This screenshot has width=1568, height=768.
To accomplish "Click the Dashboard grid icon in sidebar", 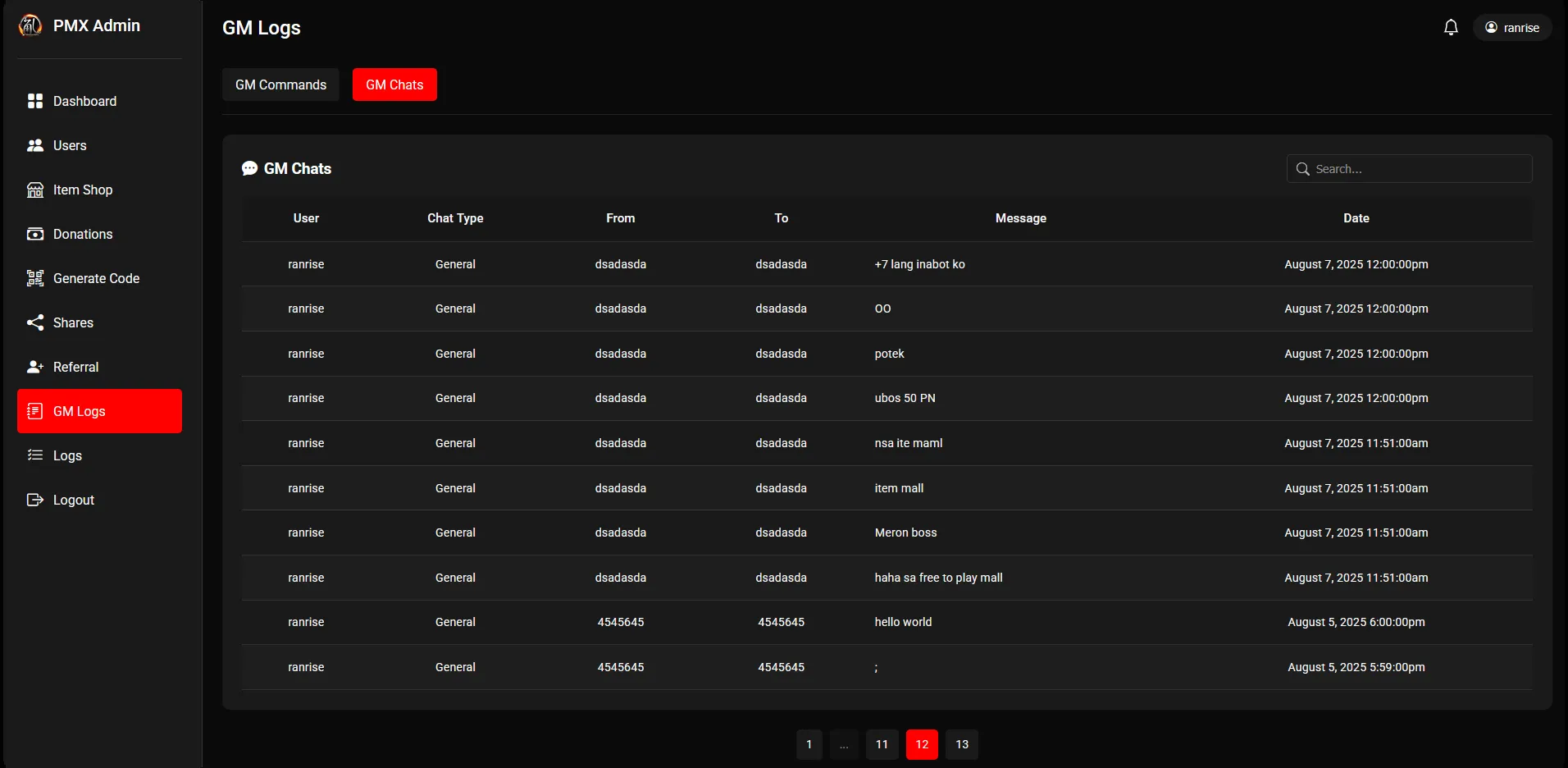I will [x=35, y=101].
